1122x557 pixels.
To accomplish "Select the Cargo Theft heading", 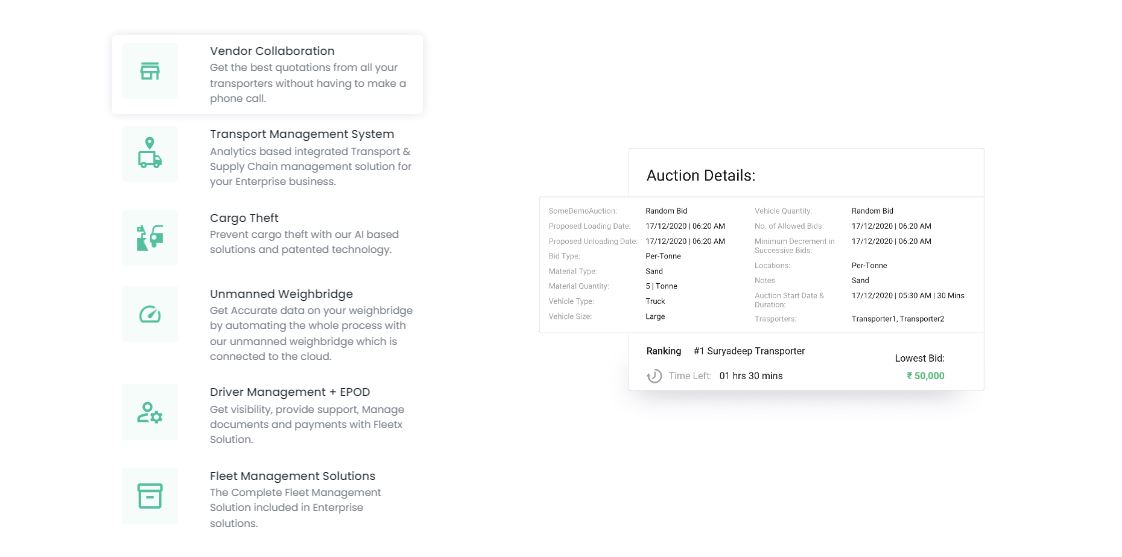I will pyautogui.click(x=244, y=218).
